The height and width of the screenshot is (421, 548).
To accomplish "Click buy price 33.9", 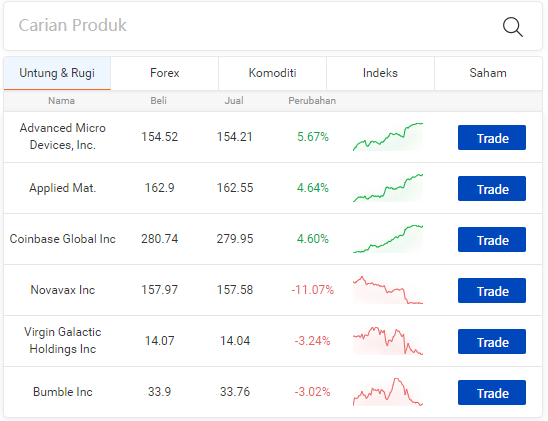I will tap(160, 392).
